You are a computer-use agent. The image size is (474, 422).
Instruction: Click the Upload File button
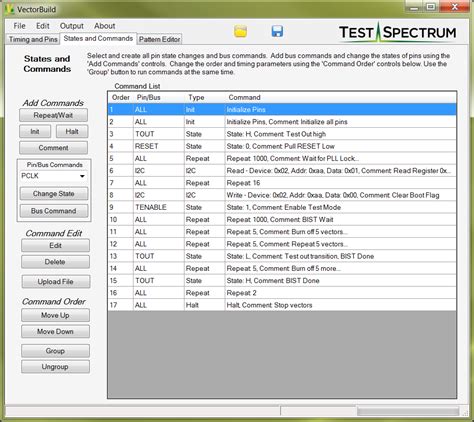click(x=55, y=282)
